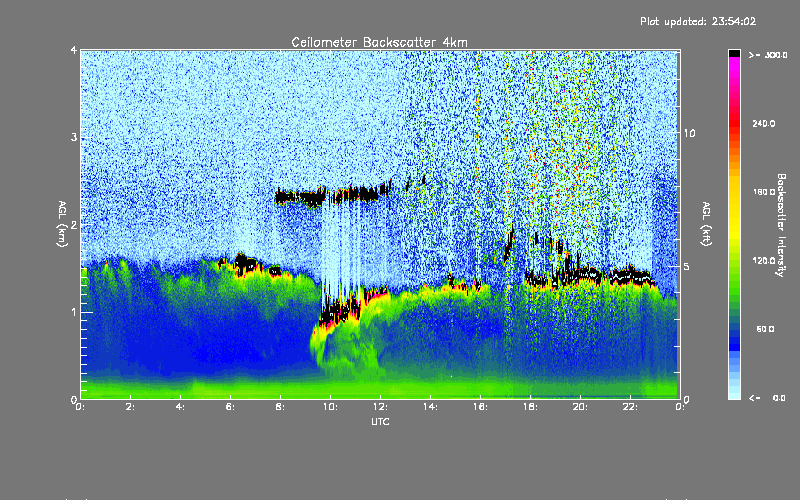The height and width of the screenshot is (500, 800).
Task: Click the "180.0" colorbar value label
Action: tap(763, 192)
